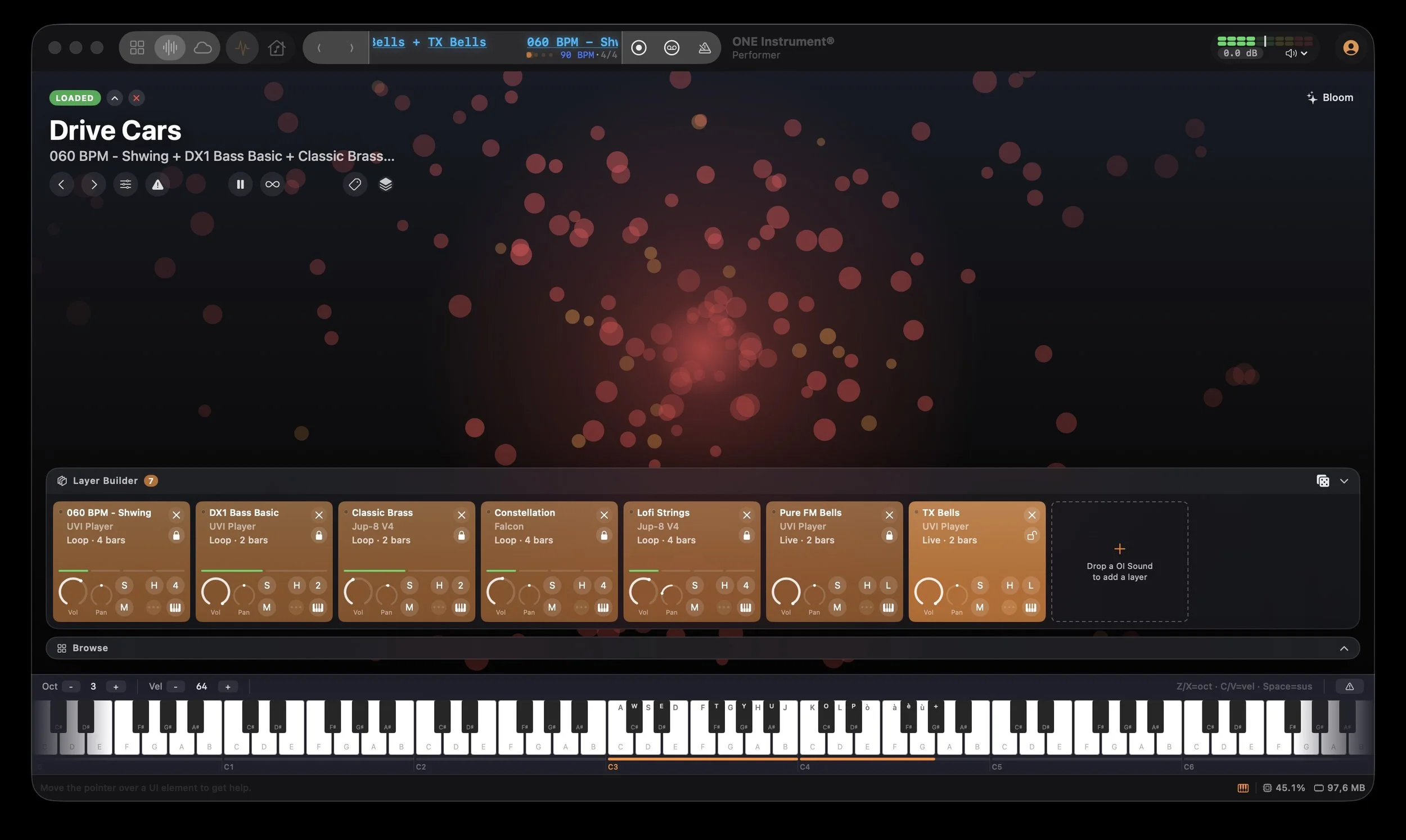The height and width of the screenshot is (840, 1406).
Task: Click keyboard icon on Pure FM Bells layer
Action: [x=888, y=607]
